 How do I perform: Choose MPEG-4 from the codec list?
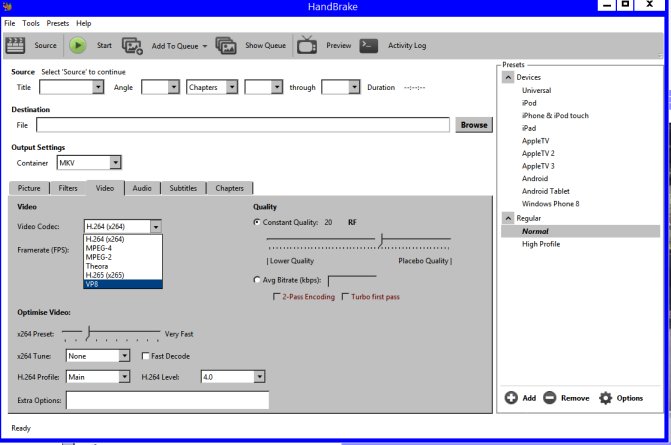[123, 248]
